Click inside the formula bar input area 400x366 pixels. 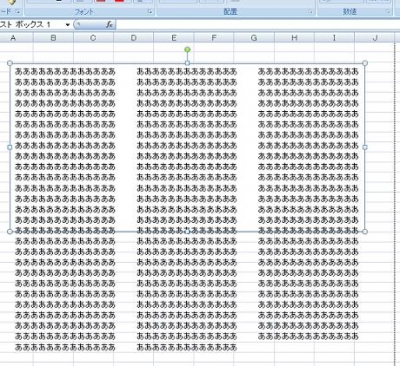(257, 24)
